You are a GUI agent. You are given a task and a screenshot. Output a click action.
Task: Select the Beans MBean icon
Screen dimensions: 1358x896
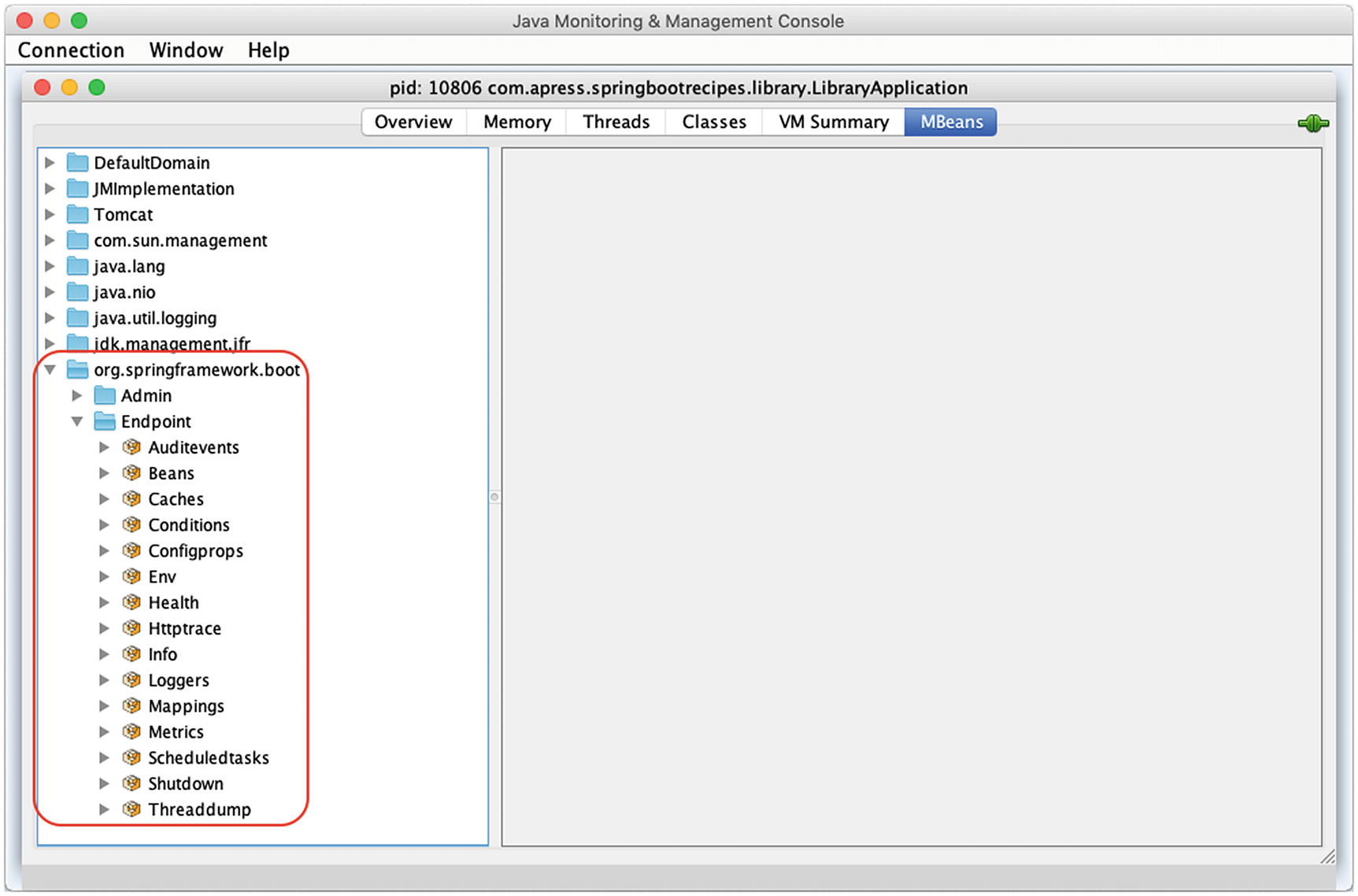131,473
